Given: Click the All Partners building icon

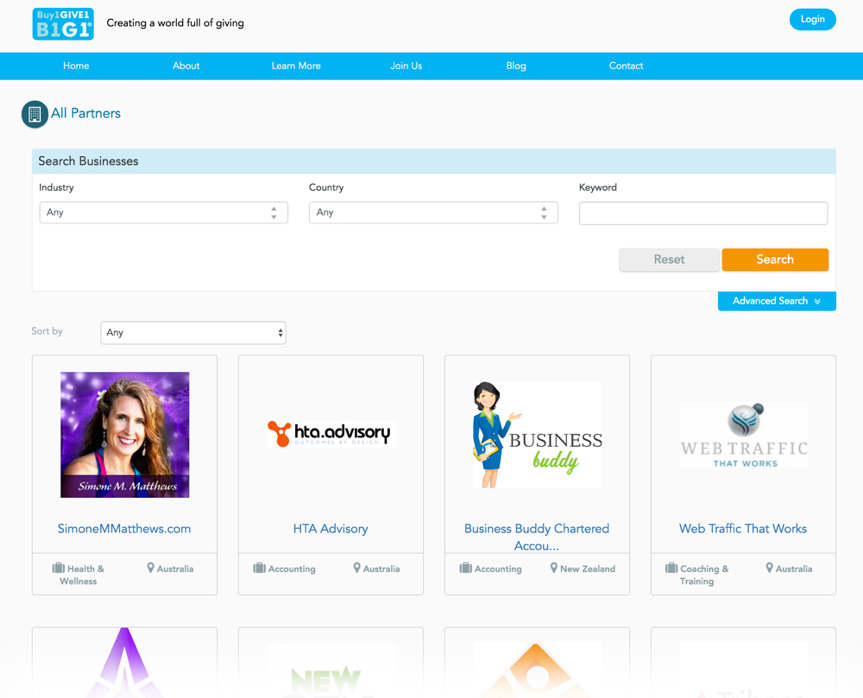Looking at the screenshot, I should click(x=35, y=114).
